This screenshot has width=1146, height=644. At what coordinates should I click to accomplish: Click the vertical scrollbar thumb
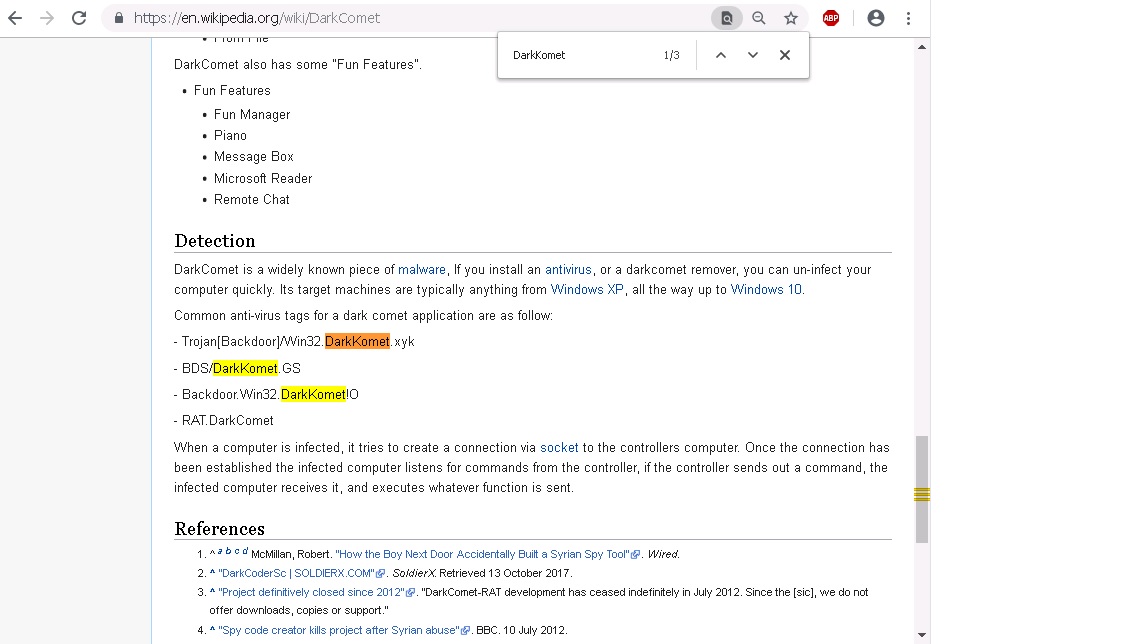(x=922, y=489)
